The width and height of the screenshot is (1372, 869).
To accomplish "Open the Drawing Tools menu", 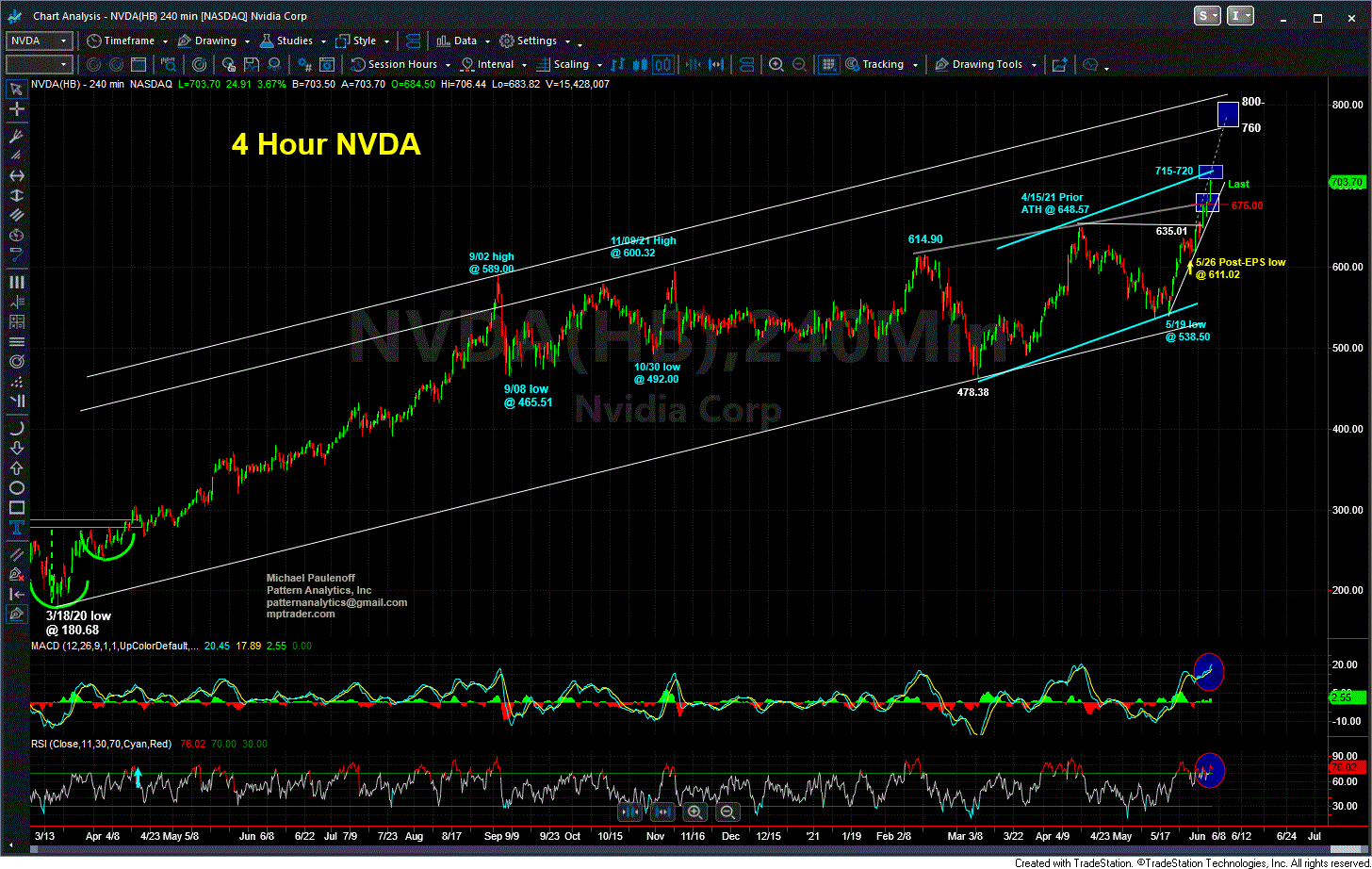I will point(986,64).
